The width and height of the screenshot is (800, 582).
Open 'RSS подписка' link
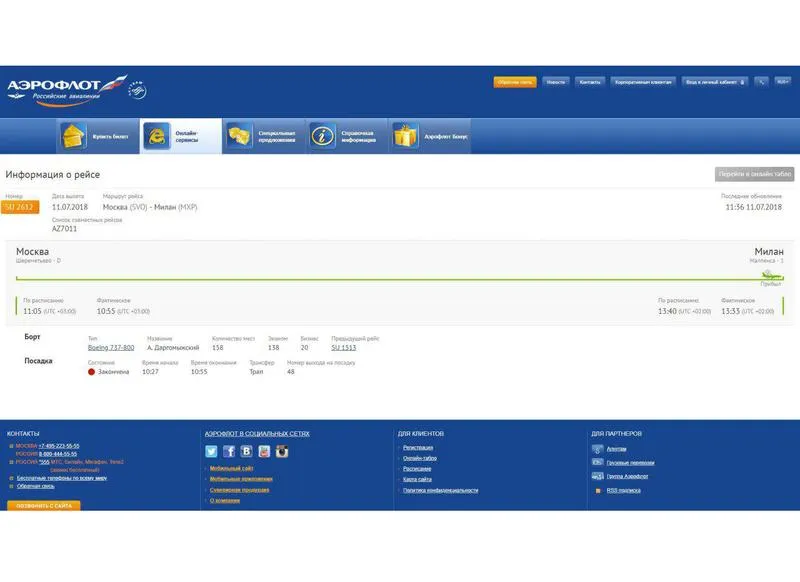pyautogui.click(x=623, y=491)
